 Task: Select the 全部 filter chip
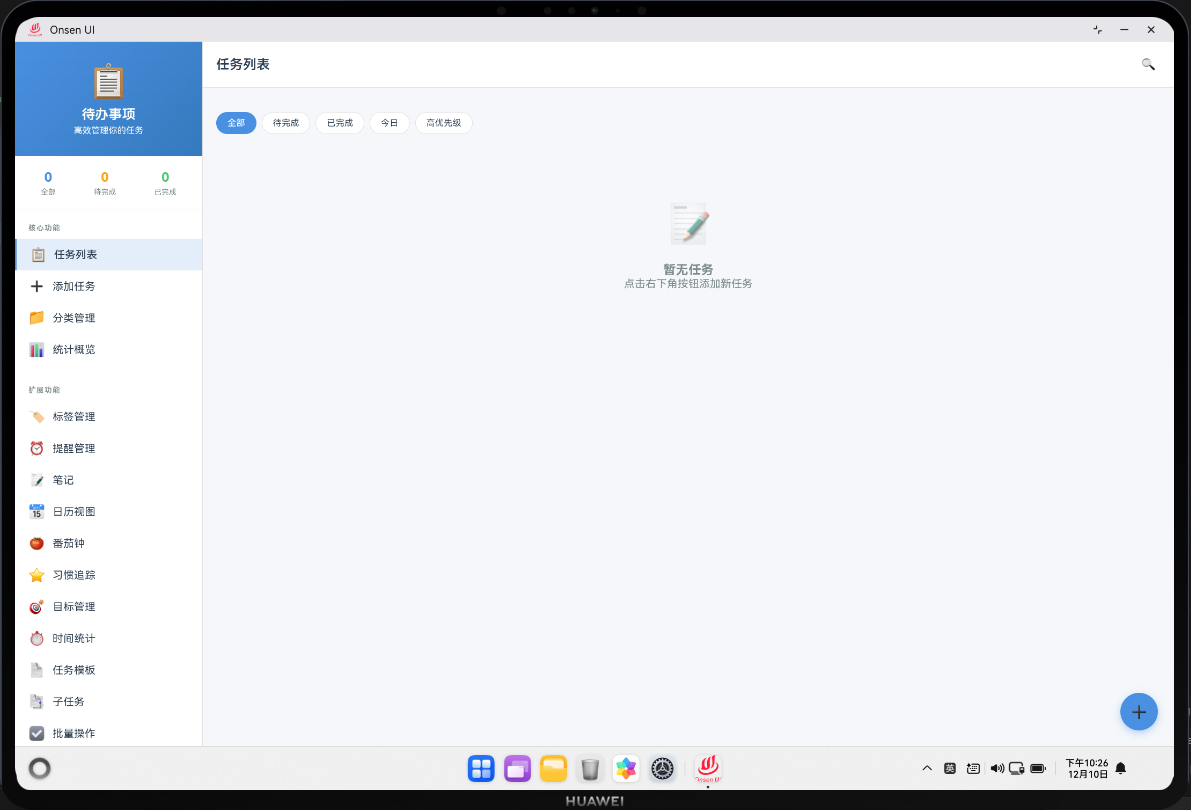pyautogui.click(x=236, y=123)
